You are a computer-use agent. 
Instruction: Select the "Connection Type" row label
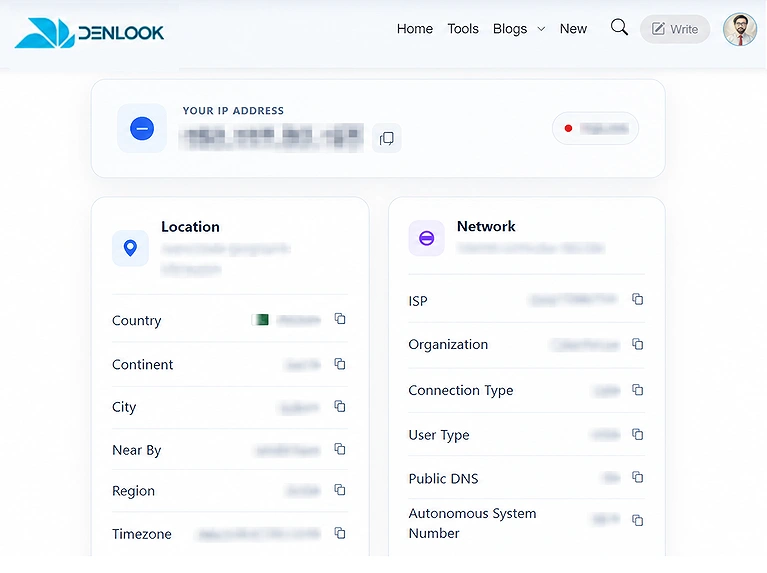click(x=461, y=390)
